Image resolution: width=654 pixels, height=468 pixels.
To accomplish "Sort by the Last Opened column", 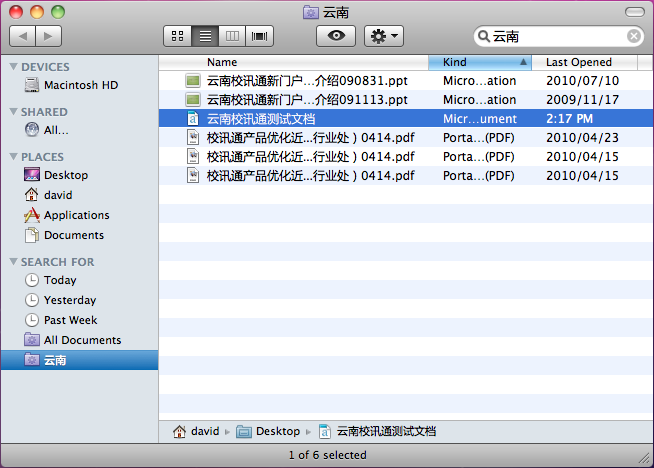I will pos(578,62).
